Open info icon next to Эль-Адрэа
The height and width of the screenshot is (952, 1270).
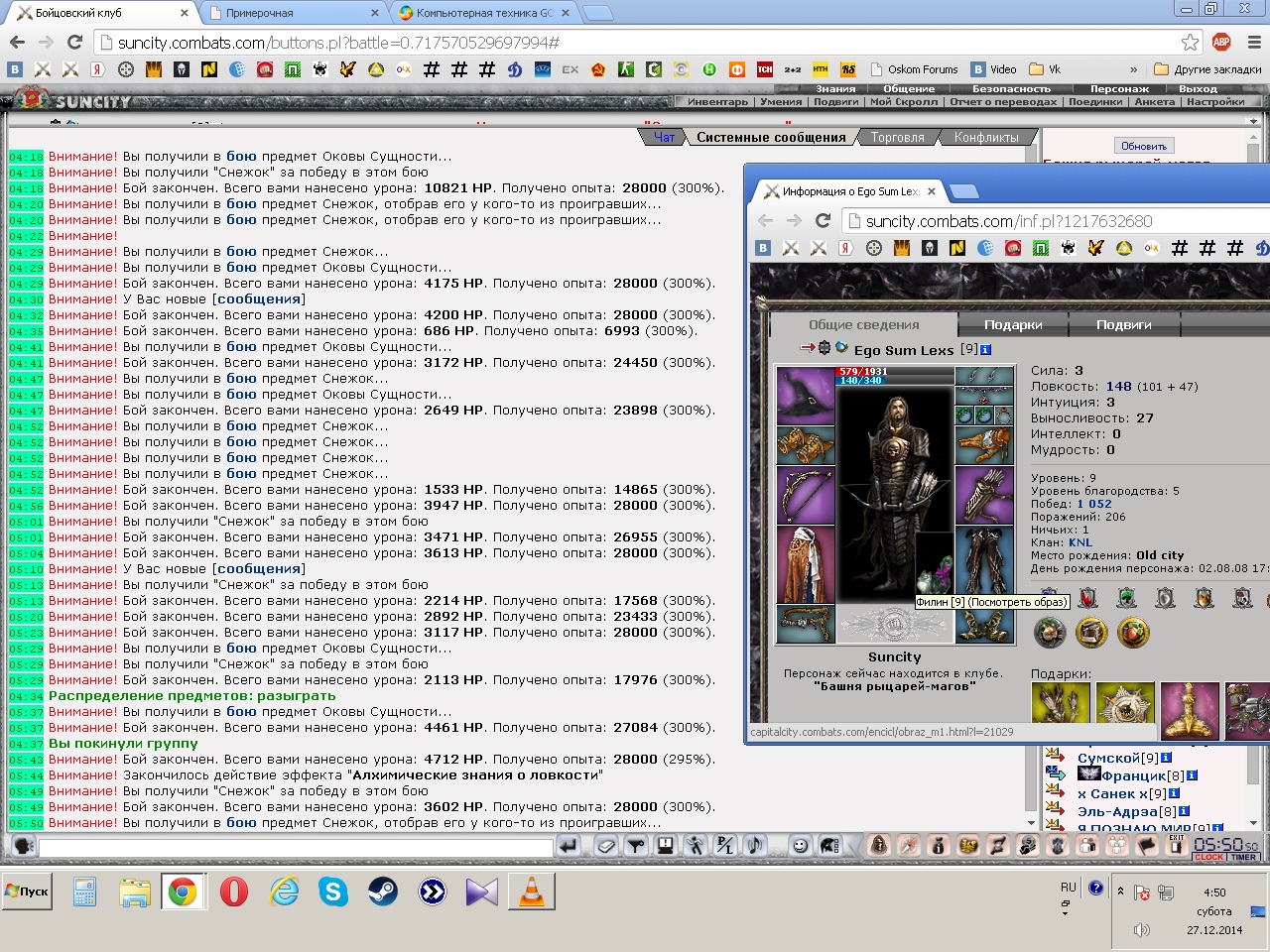1184,811
